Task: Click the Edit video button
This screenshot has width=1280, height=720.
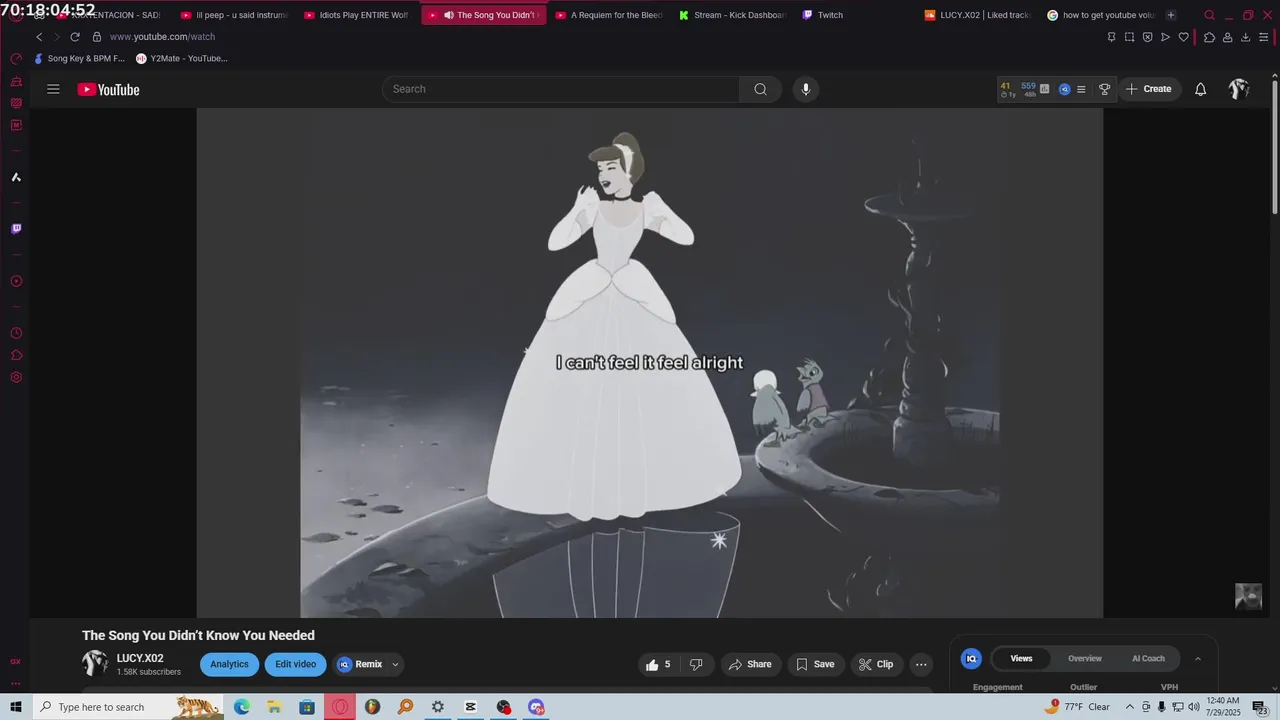Action: click(295, 664)
